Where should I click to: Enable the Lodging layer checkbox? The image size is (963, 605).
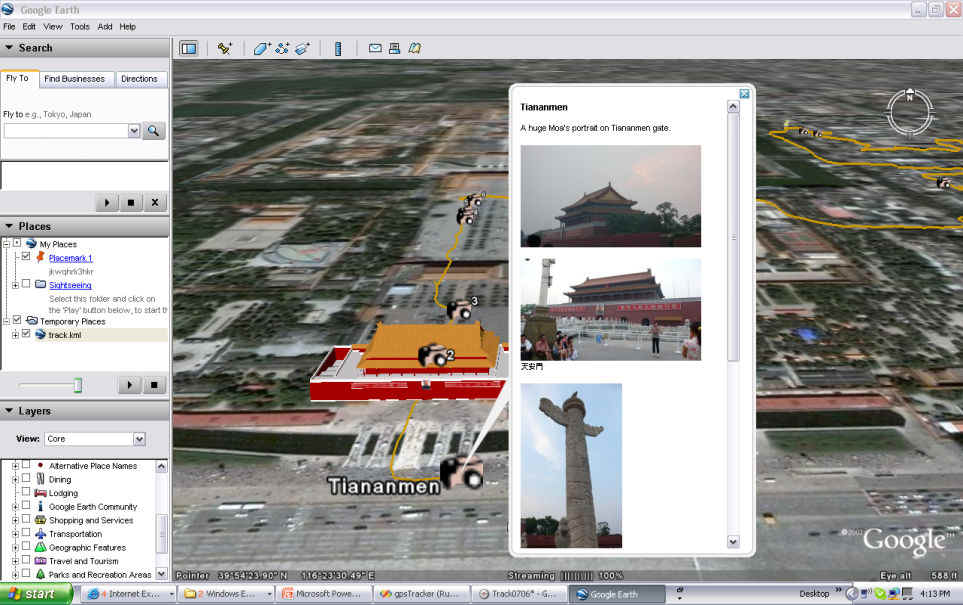26,491
